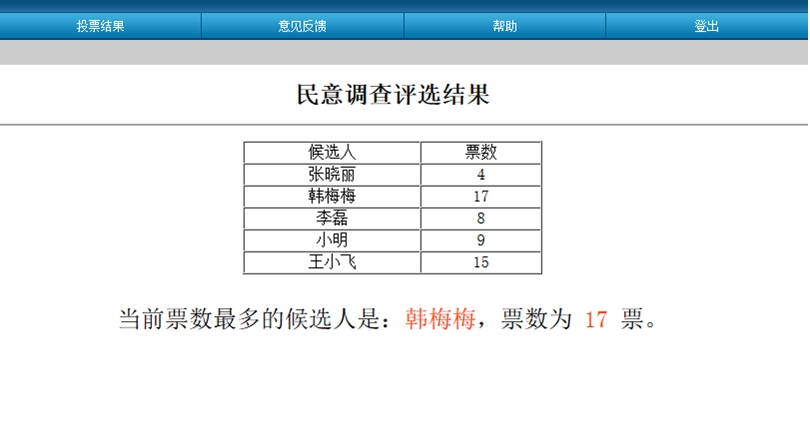Select candidate name 李磊

(x=332, y=218)
